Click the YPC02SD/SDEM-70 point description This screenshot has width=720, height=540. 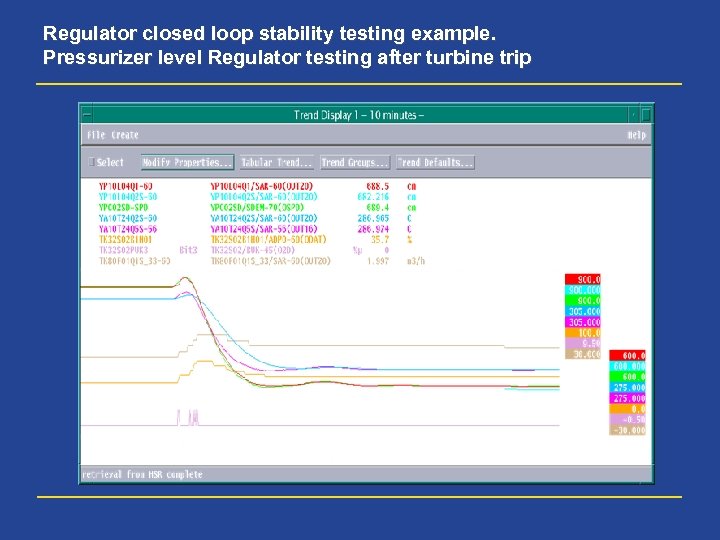pos(257,208)
